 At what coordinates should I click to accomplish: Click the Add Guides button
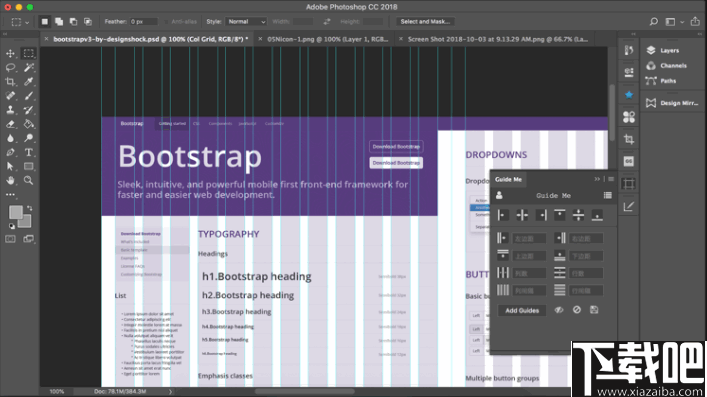pos(522,310)
